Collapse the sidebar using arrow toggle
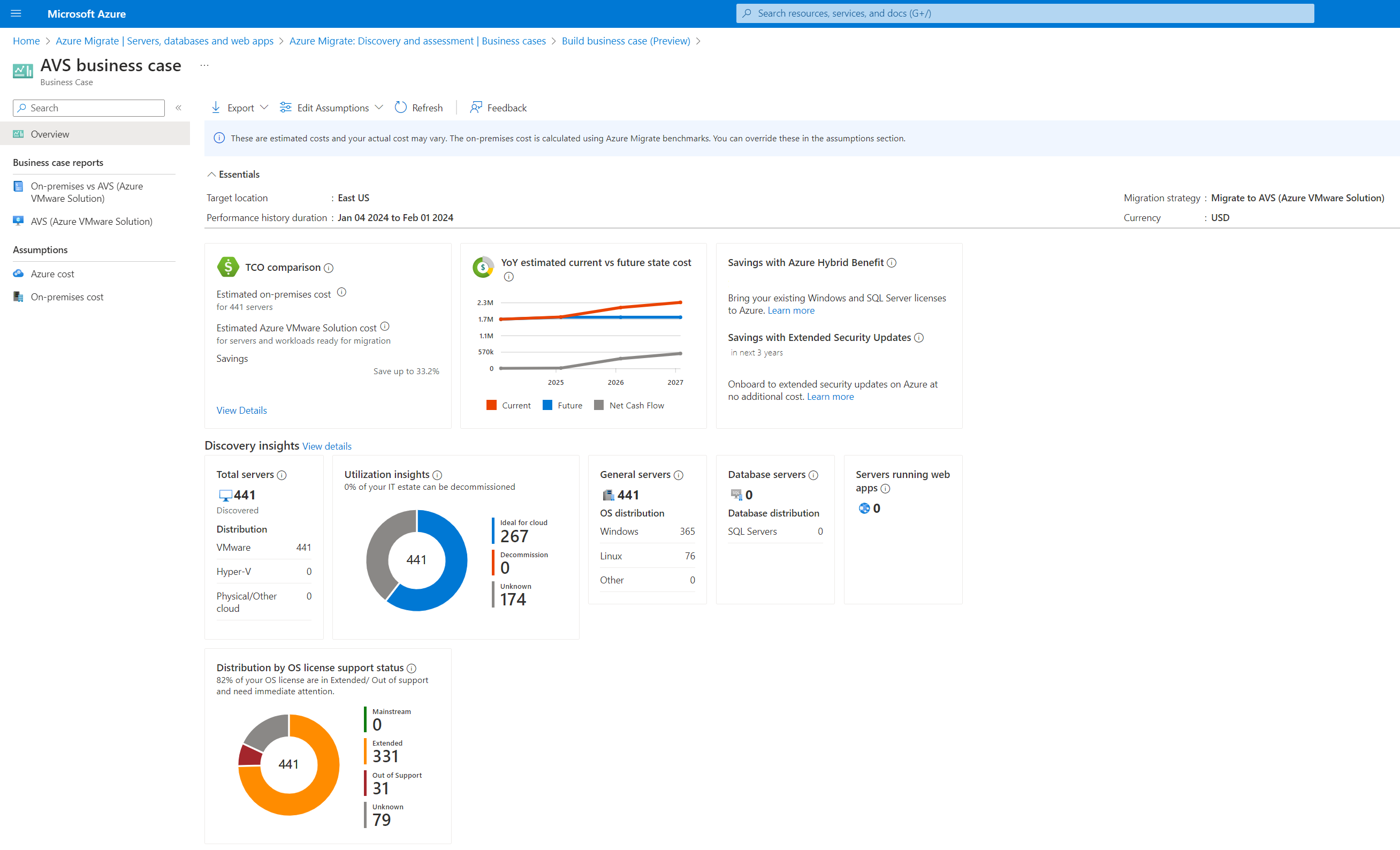The width and height of the screenshot is (1400, 850). [x=178, y=108]
